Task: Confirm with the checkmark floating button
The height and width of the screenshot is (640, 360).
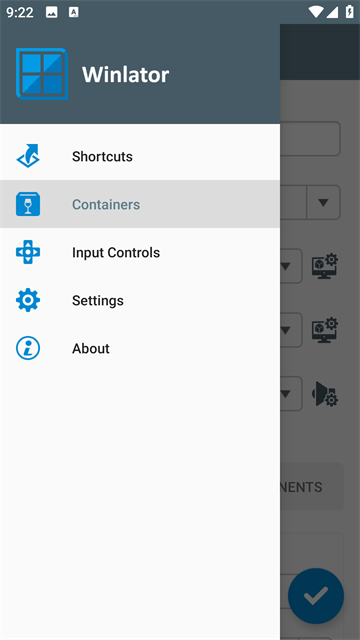Action: (x=316, y=596)
